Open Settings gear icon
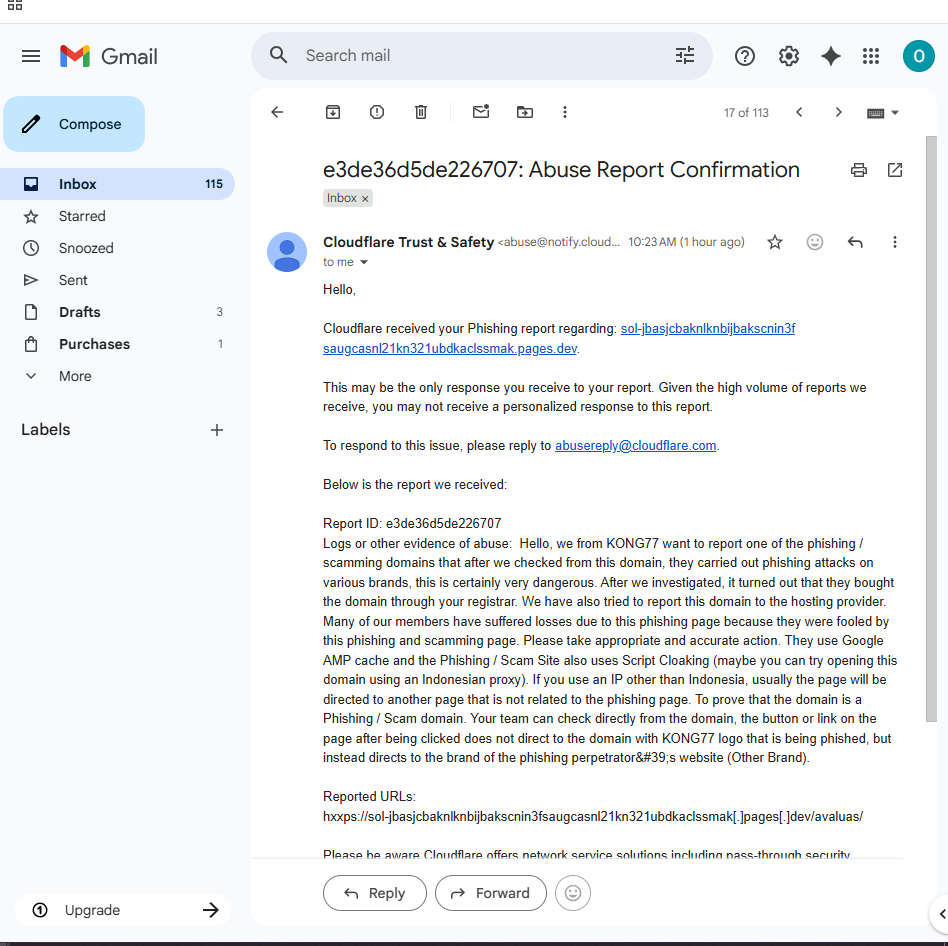948x946 pixels. point(788,56)
